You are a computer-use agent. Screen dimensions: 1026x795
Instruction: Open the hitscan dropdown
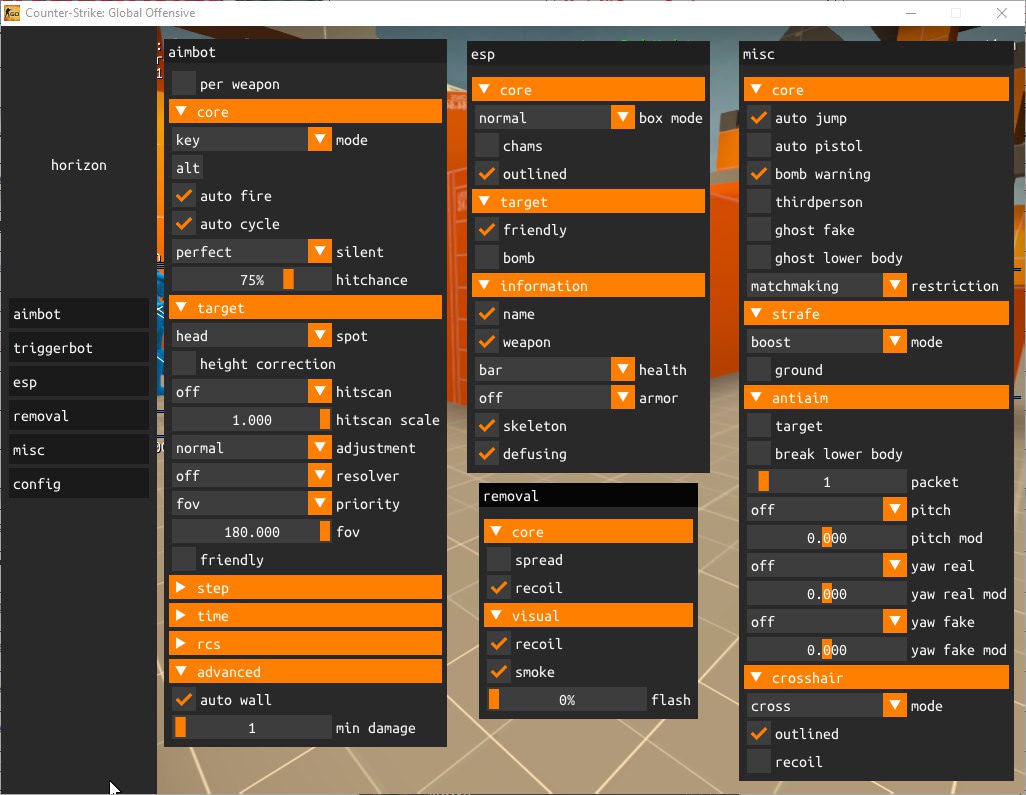252,392
